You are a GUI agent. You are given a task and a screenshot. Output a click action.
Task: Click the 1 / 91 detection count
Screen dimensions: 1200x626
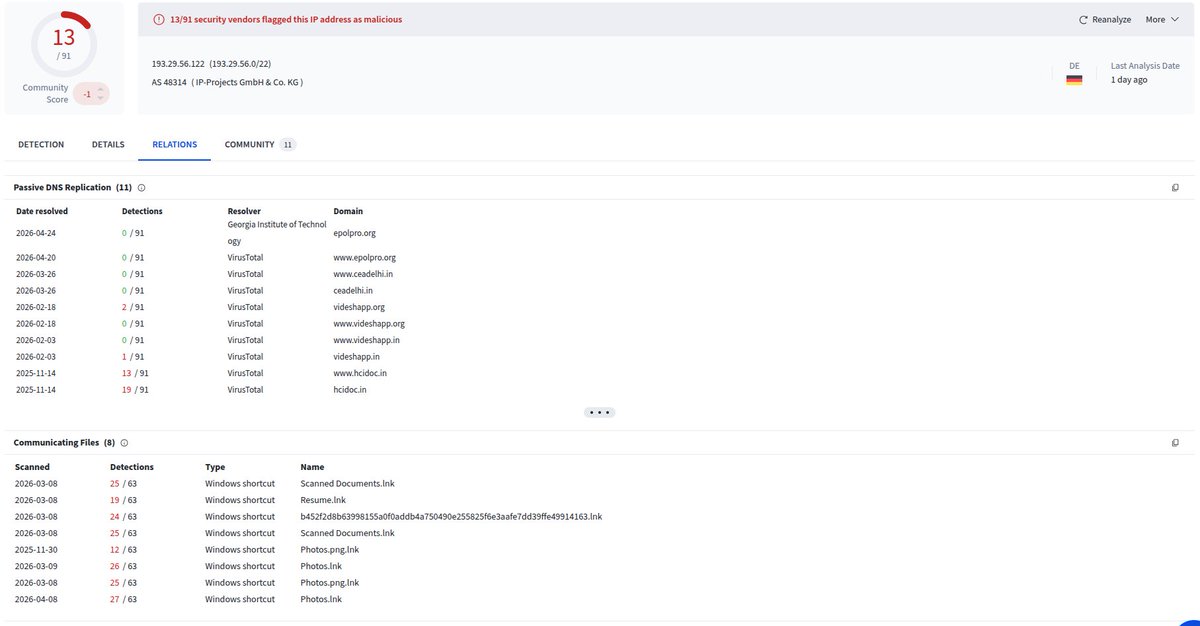[x=133, y=357]
